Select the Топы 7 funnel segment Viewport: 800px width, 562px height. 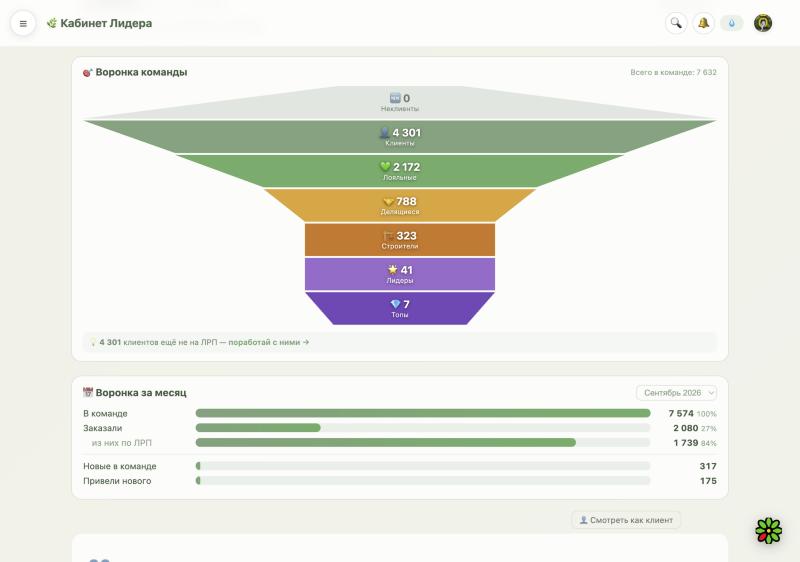[x=400, y=308]
